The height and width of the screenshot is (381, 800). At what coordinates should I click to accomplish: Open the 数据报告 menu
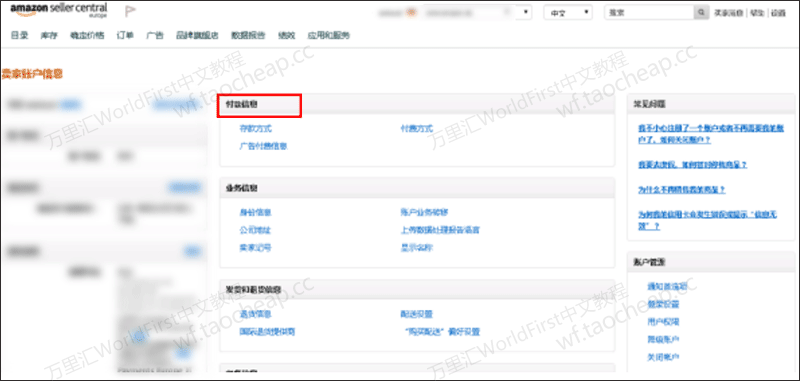pyautogui.click(x=248, y=35)
